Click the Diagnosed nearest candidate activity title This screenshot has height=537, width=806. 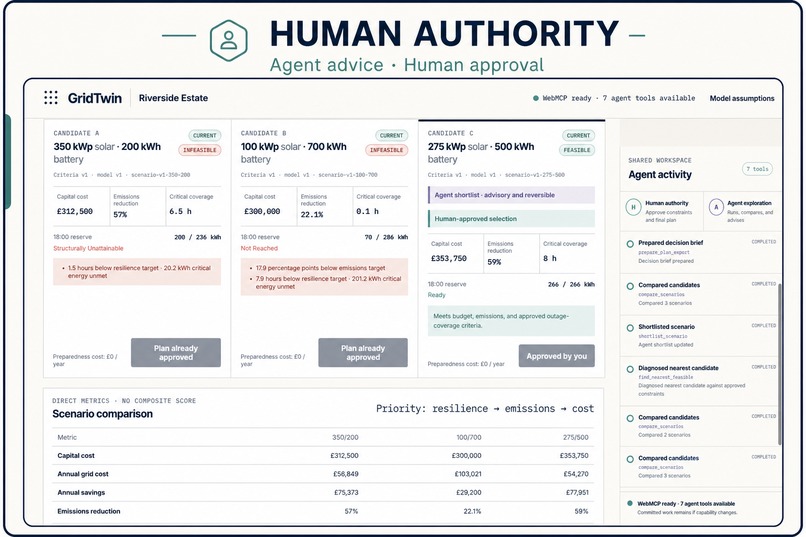click(x=678, y=368)
